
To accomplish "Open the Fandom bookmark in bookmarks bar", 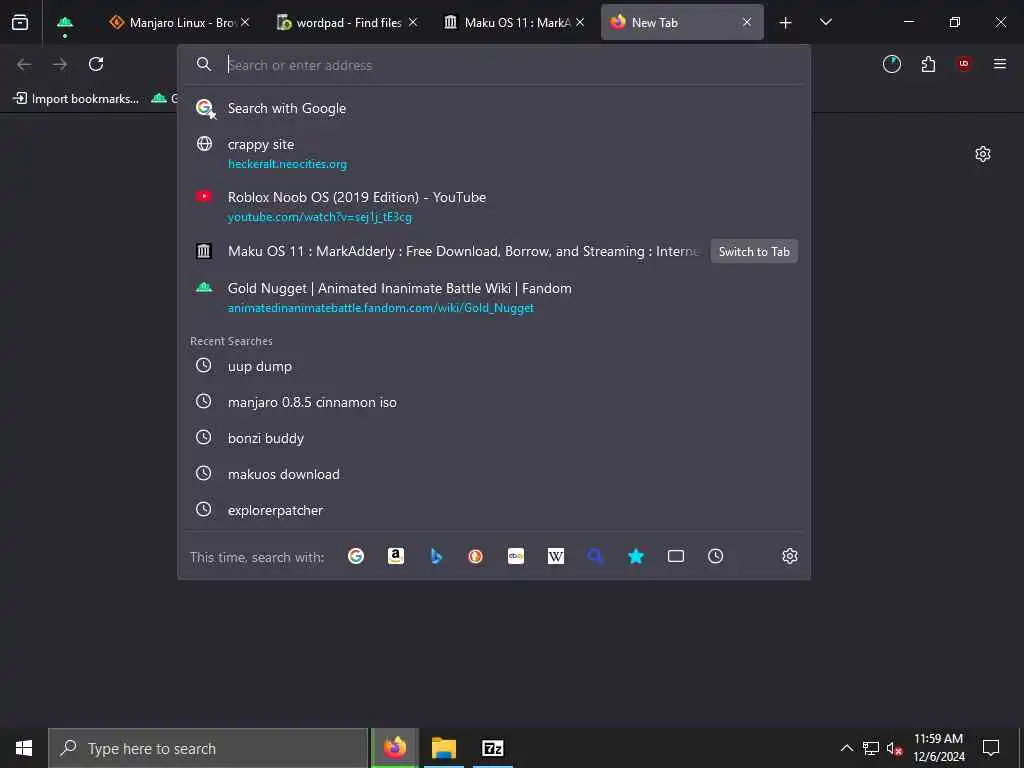I will coord(163,99).
